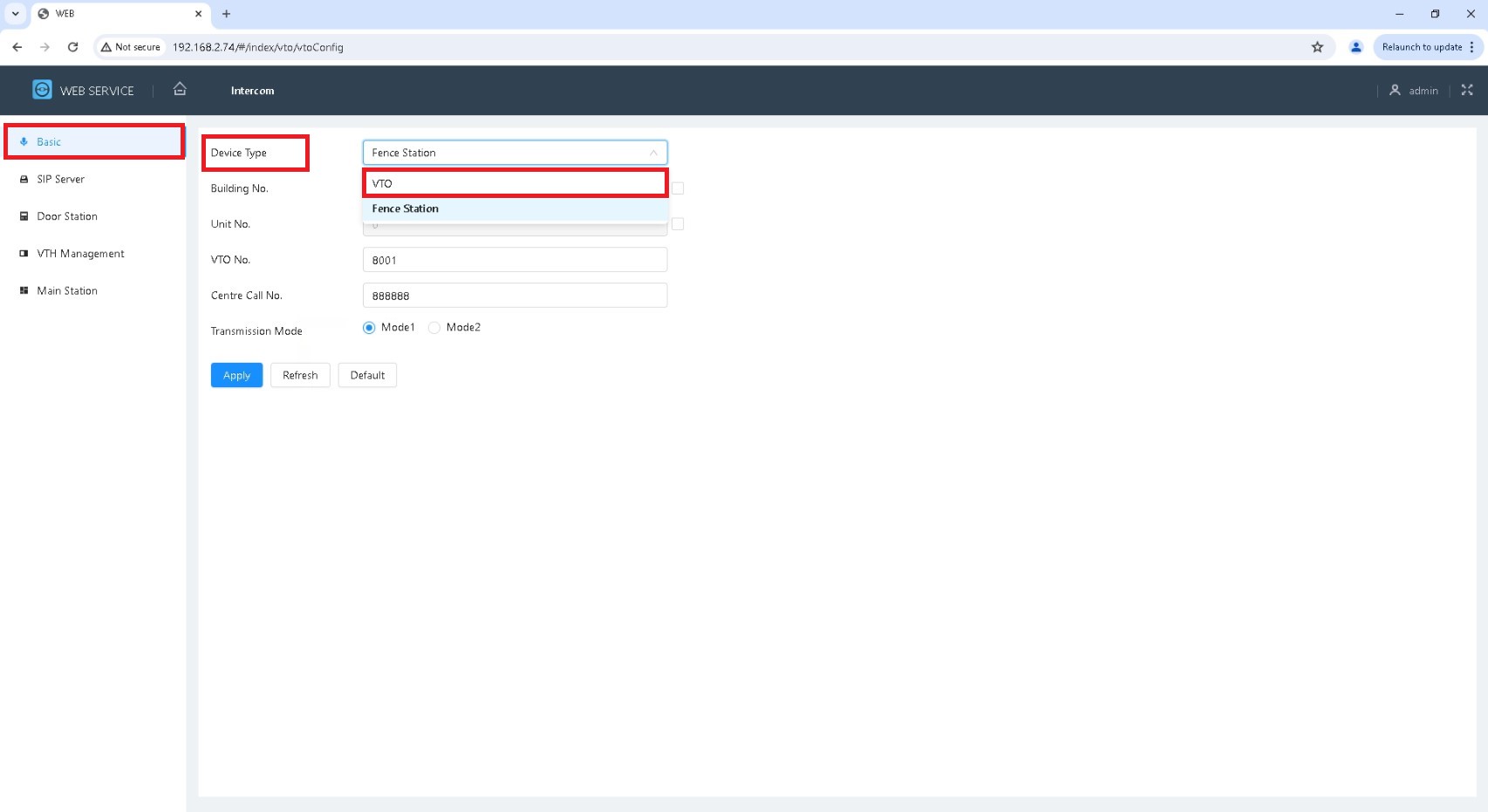Click the Basic microphone icon
This screenshot has width=1488, height=812.
tap(24, 142)
